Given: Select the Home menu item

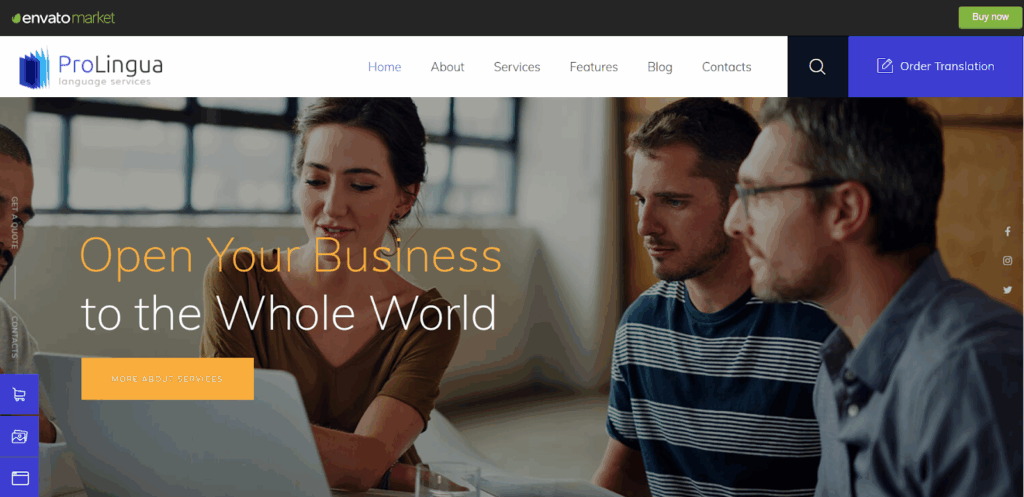Looking at the screenshot, I should tap(385, 67).
